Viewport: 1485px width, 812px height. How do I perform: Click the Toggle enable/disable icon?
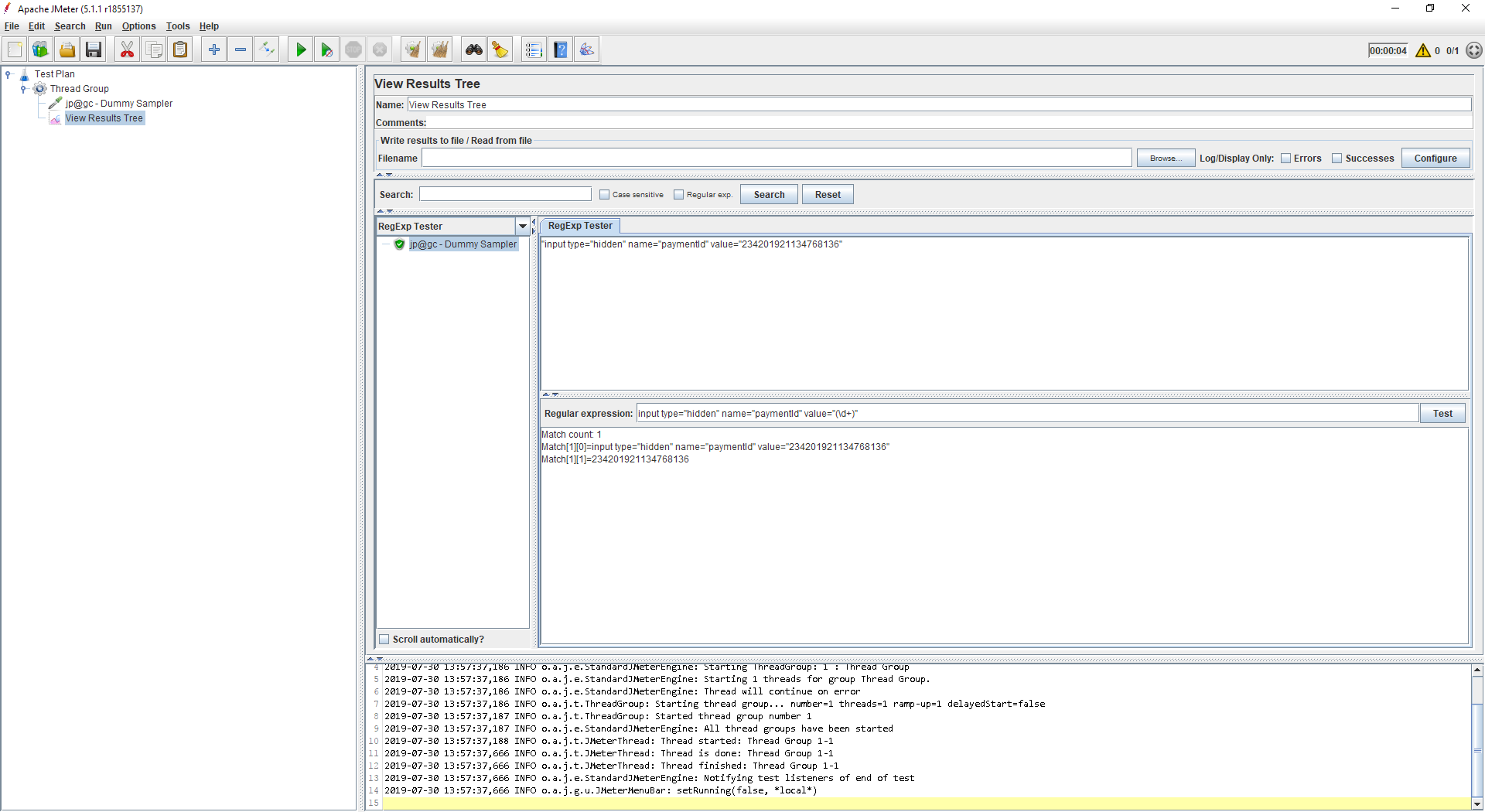267,50
